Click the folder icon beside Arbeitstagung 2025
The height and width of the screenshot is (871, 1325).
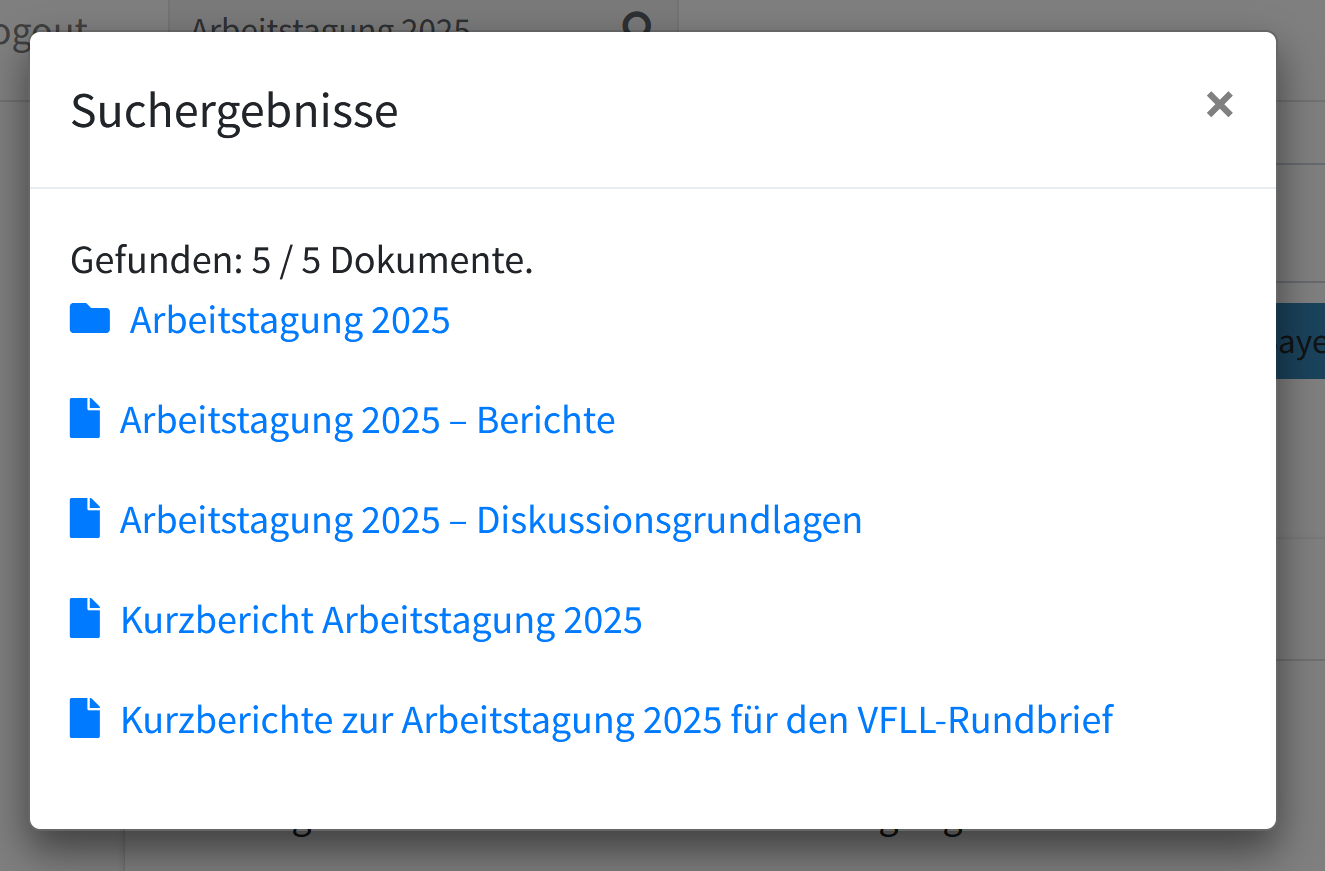90,319
